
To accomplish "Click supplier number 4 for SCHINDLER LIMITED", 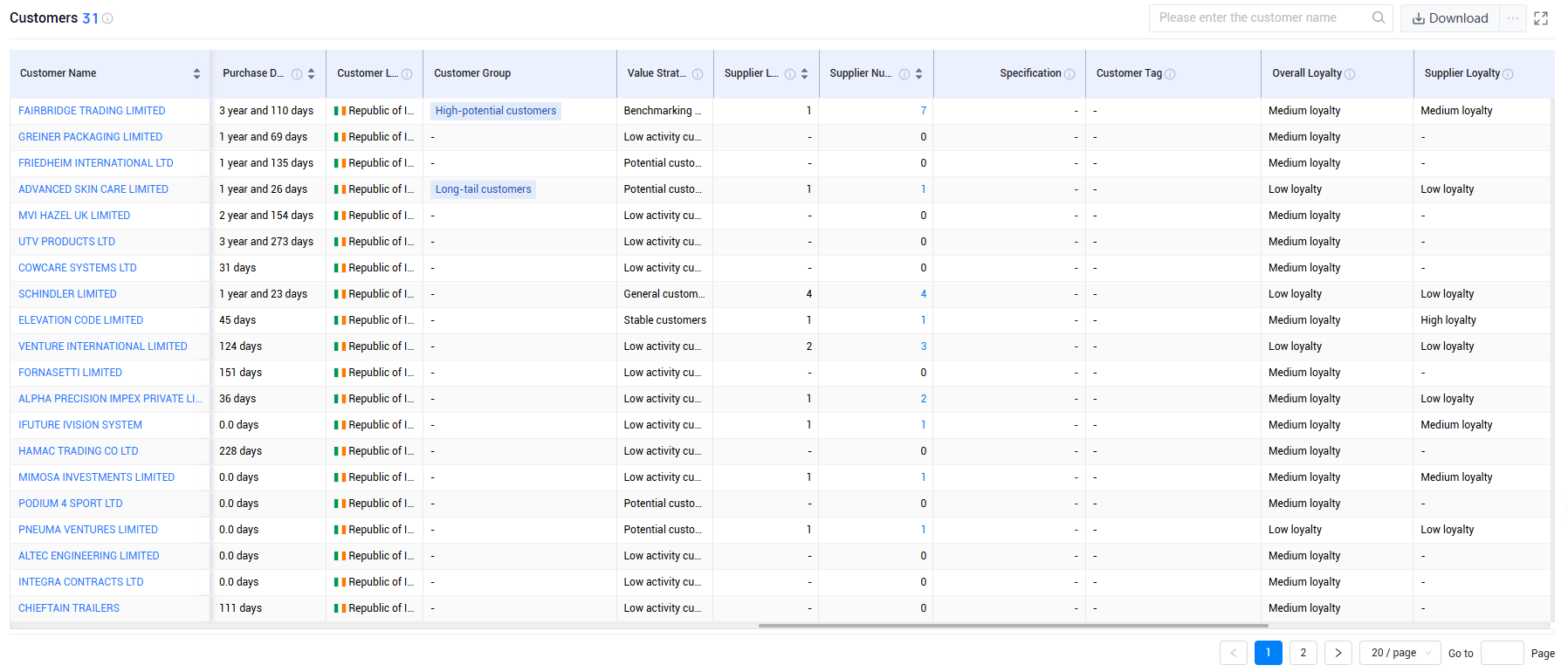I will tap(923, 294).
